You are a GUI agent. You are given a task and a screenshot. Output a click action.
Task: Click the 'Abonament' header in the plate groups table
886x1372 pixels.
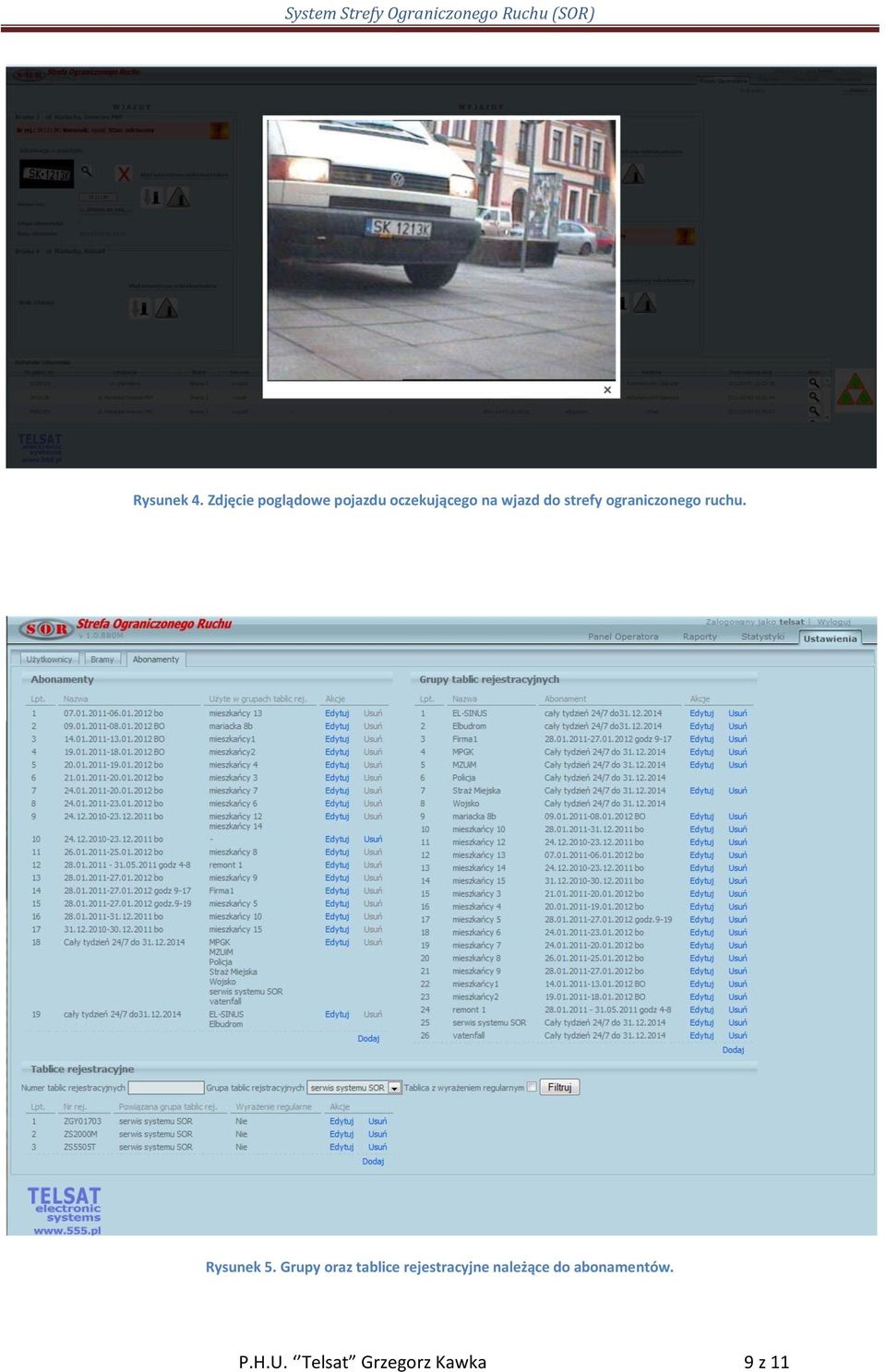565,698
